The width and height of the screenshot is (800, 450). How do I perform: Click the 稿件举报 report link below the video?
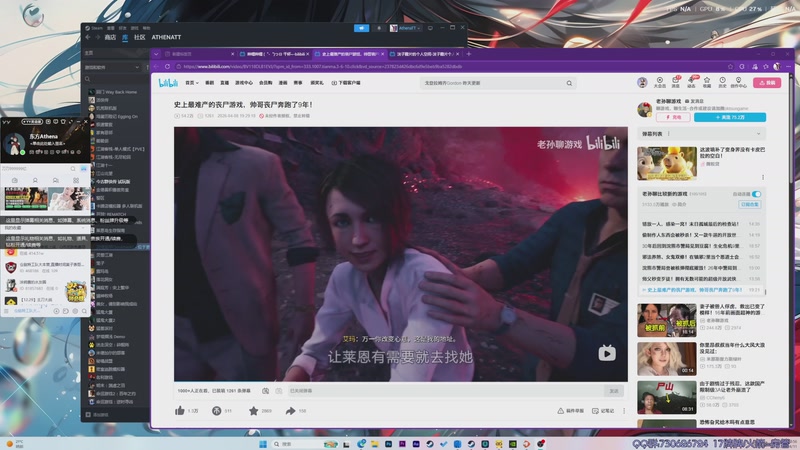[x=571, y=411]
